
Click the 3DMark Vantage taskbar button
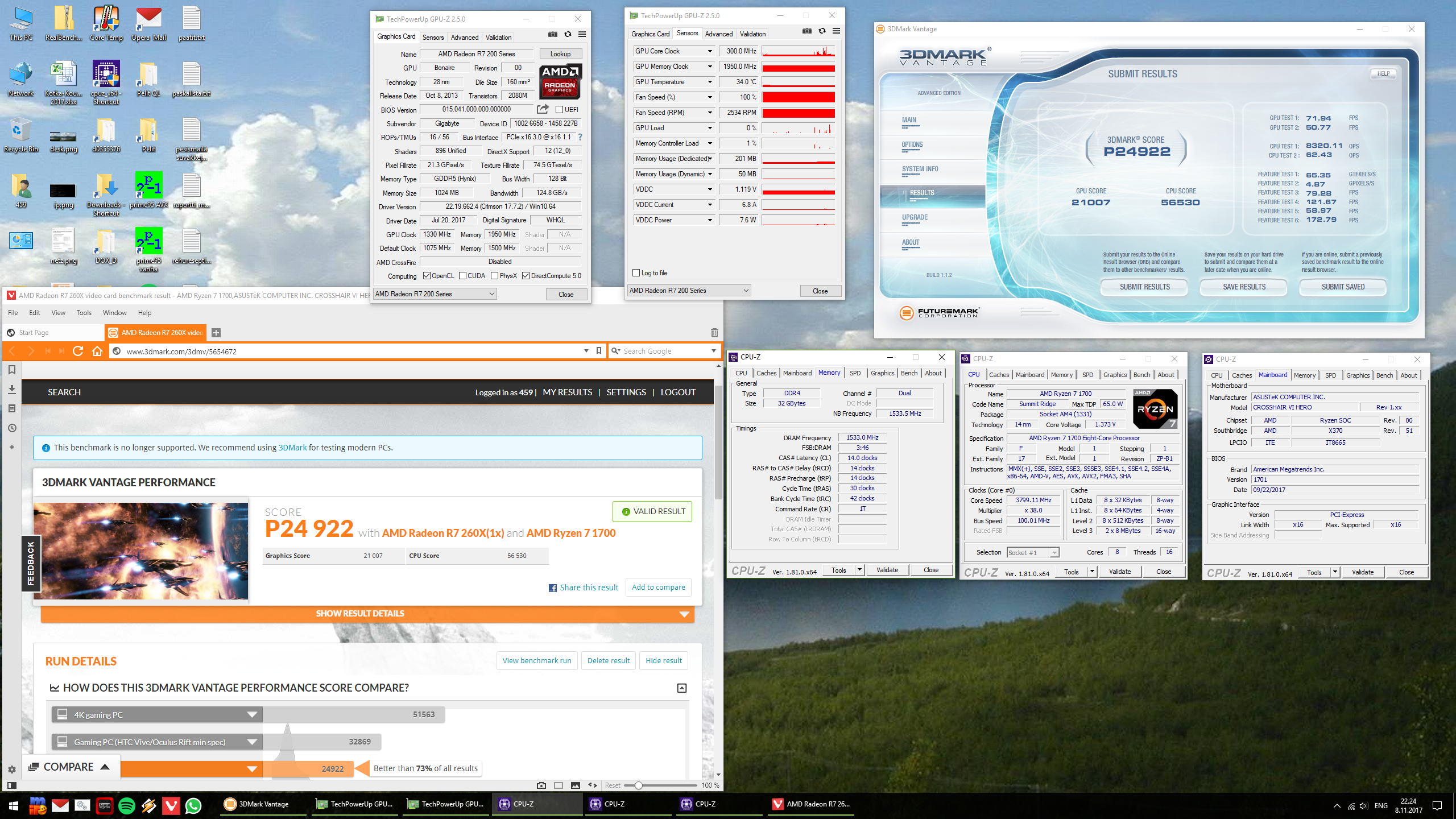264,804
